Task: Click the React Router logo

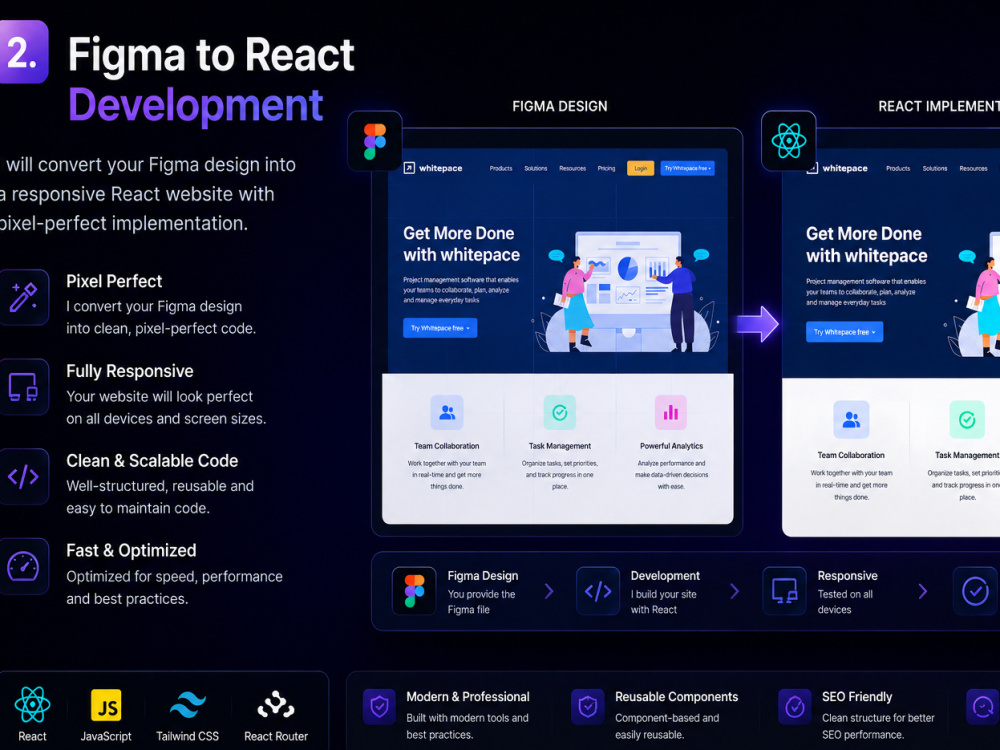Action: click(276, 705)
